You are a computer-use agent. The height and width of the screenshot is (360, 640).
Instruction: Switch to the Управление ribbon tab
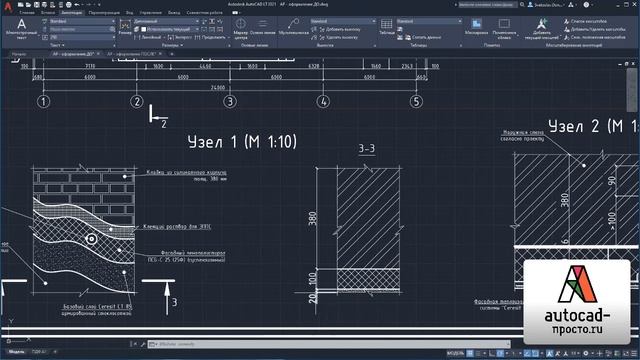coord(150,13)
